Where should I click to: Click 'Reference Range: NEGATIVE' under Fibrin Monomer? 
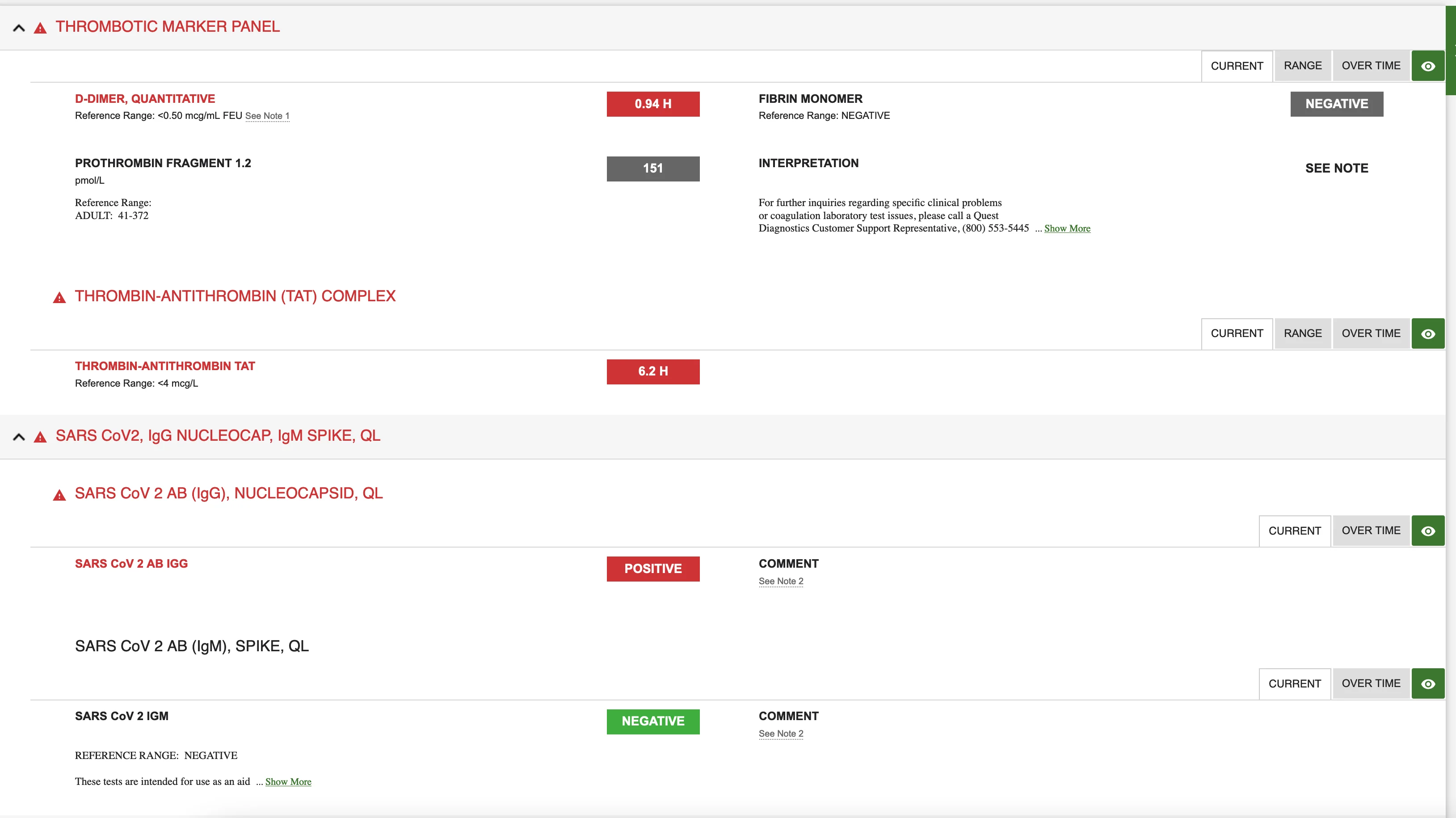click(x=824, y=116)
